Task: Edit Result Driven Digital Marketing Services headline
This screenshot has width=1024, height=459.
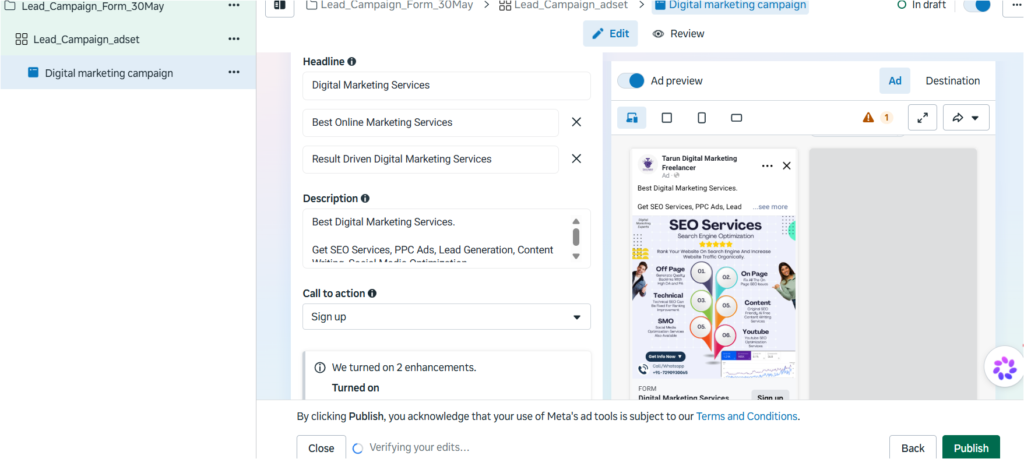Action: pos(430,159)
